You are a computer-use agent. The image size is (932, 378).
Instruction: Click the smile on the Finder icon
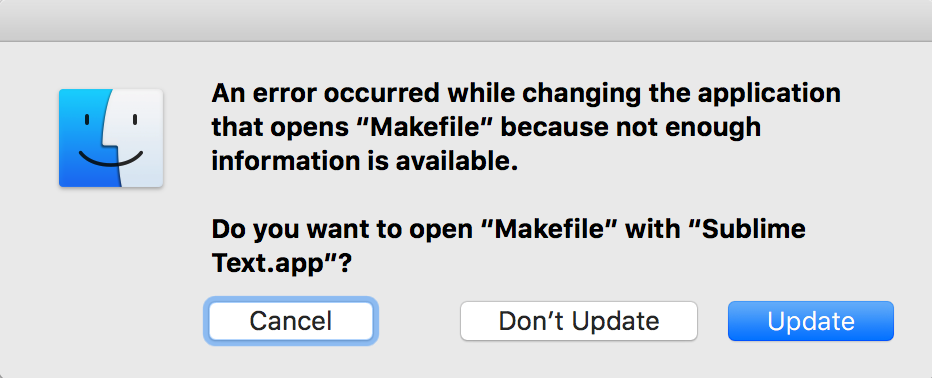tap(112, 158)
